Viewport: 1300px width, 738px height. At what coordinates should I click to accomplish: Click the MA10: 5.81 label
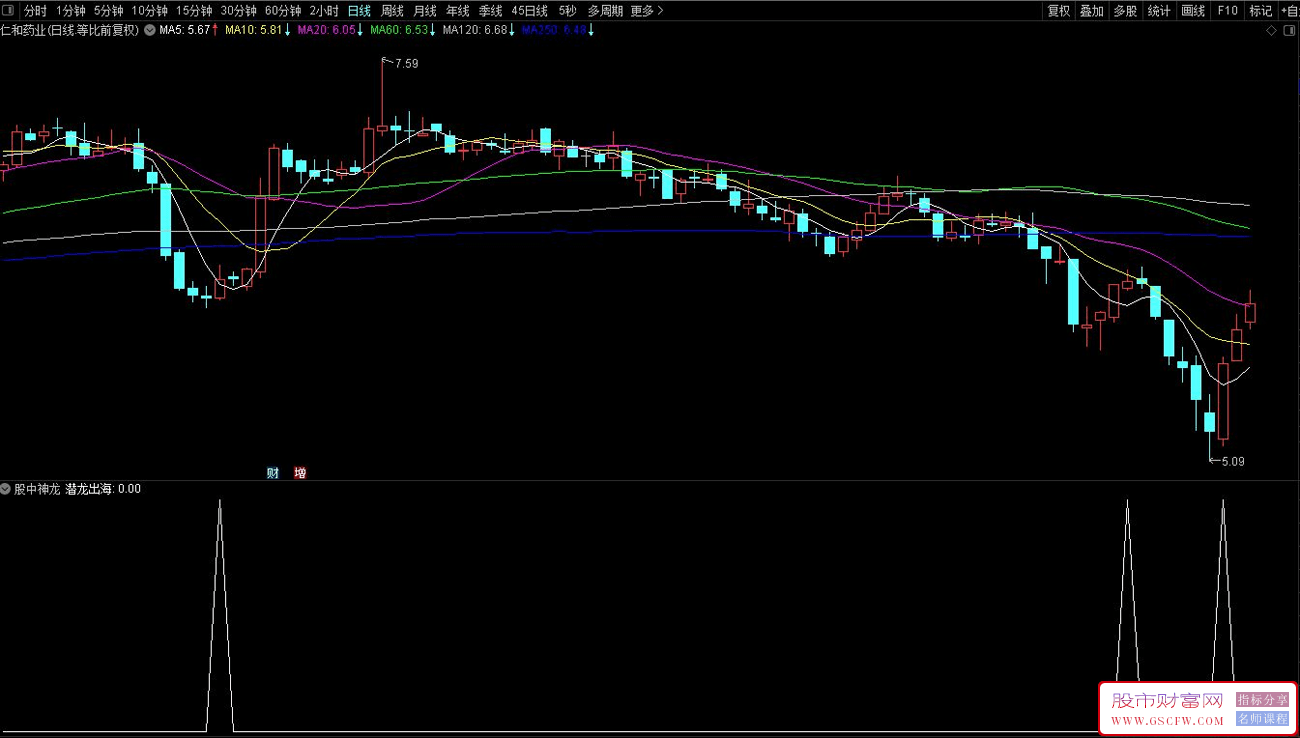pyautogui.click(x=253, y=31)
